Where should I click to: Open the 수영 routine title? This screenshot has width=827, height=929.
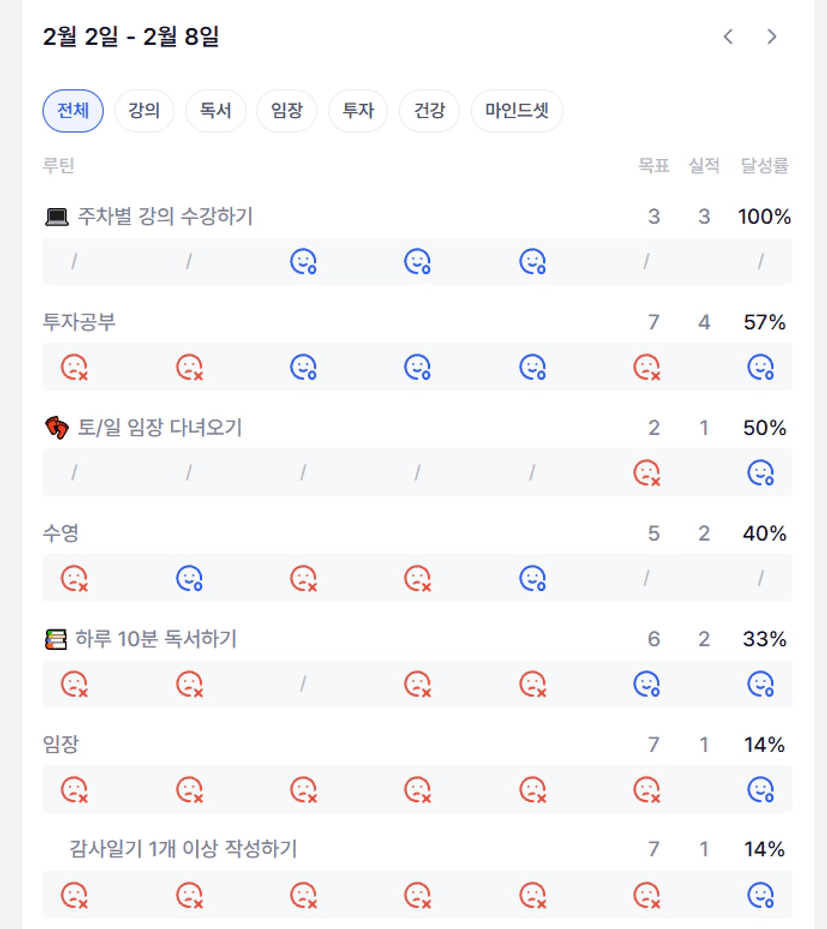60,534
